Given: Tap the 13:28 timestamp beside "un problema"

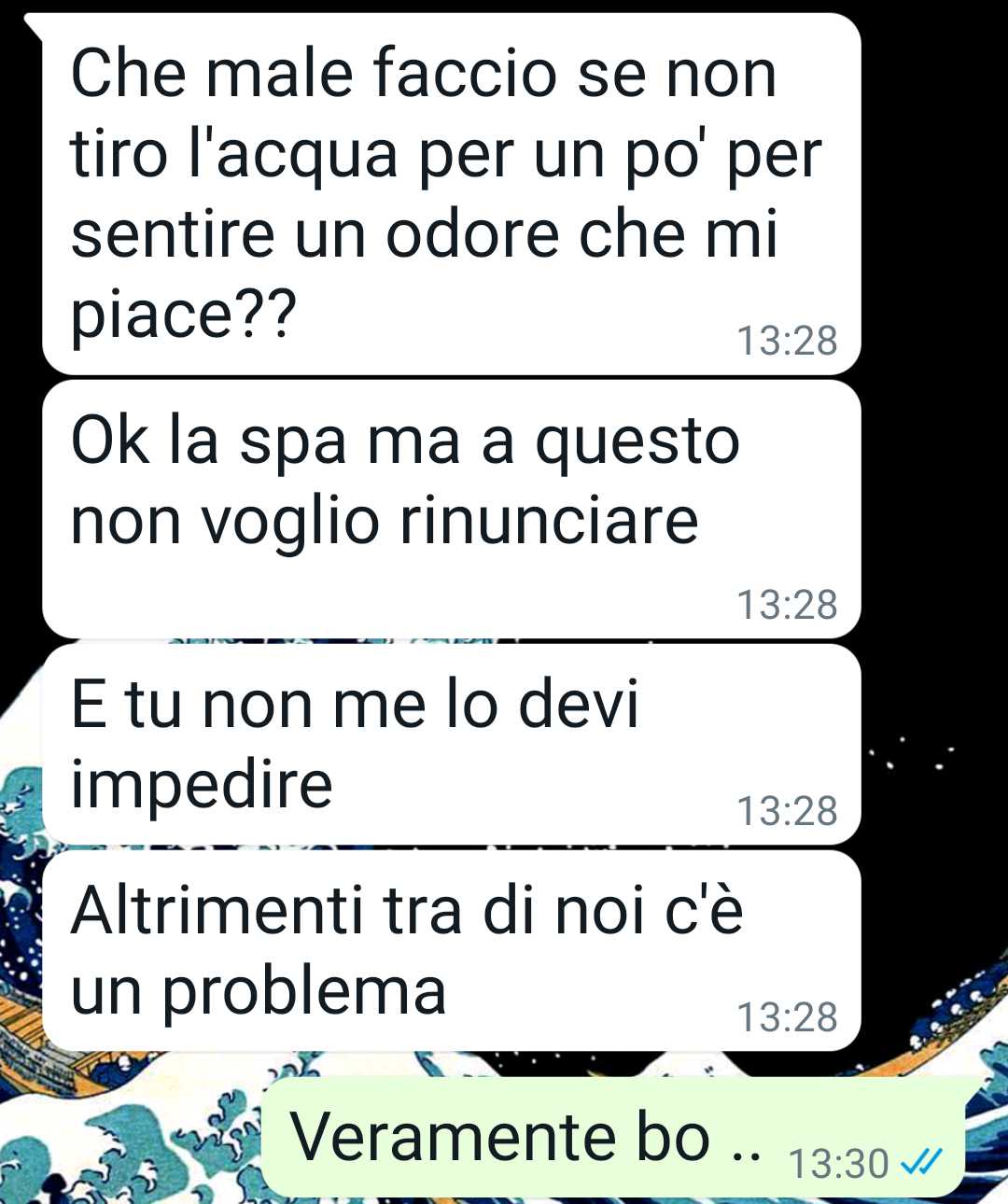Looking at the screenshot, I should [788, 1017].
